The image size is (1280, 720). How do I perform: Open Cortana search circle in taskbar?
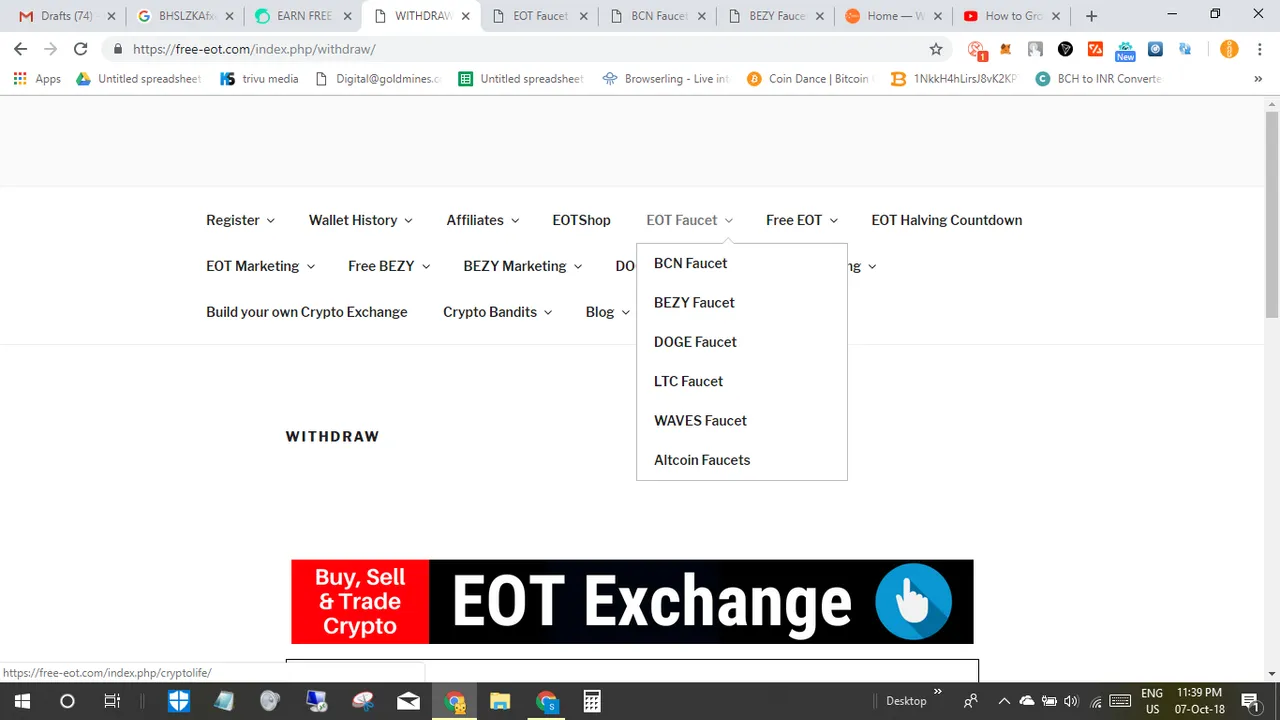(67, 701)
